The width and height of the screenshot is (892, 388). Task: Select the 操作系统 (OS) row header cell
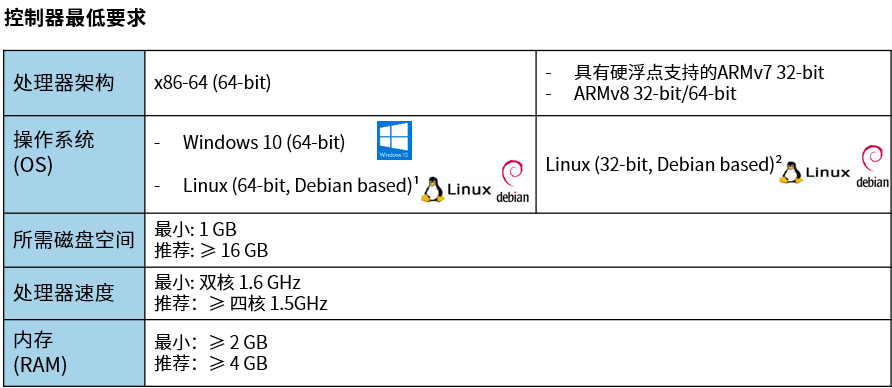[75, 164]
